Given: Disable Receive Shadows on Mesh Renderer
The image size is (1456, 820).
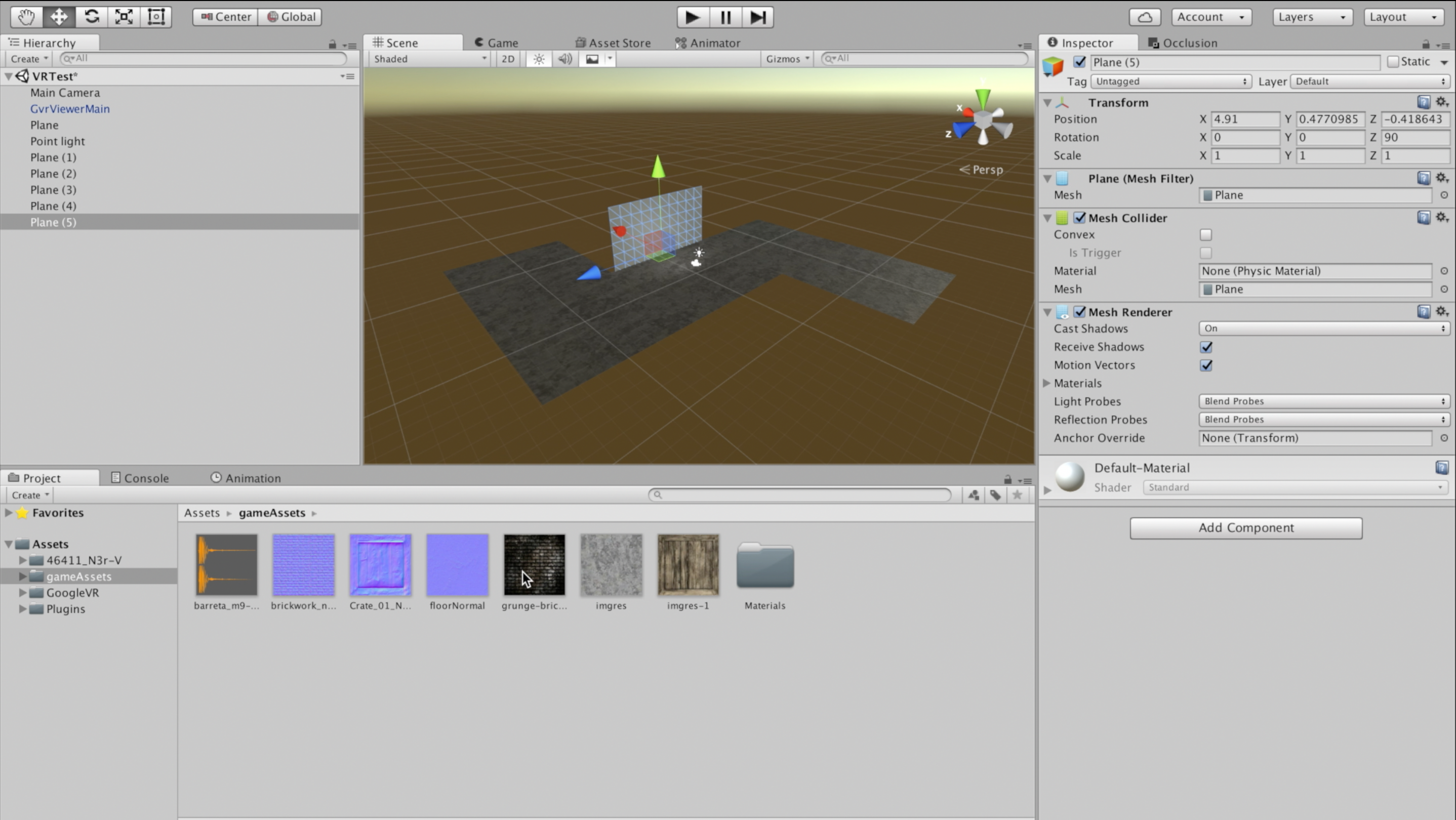Looking at the screenshot, I should click(x=1206, y=347).
